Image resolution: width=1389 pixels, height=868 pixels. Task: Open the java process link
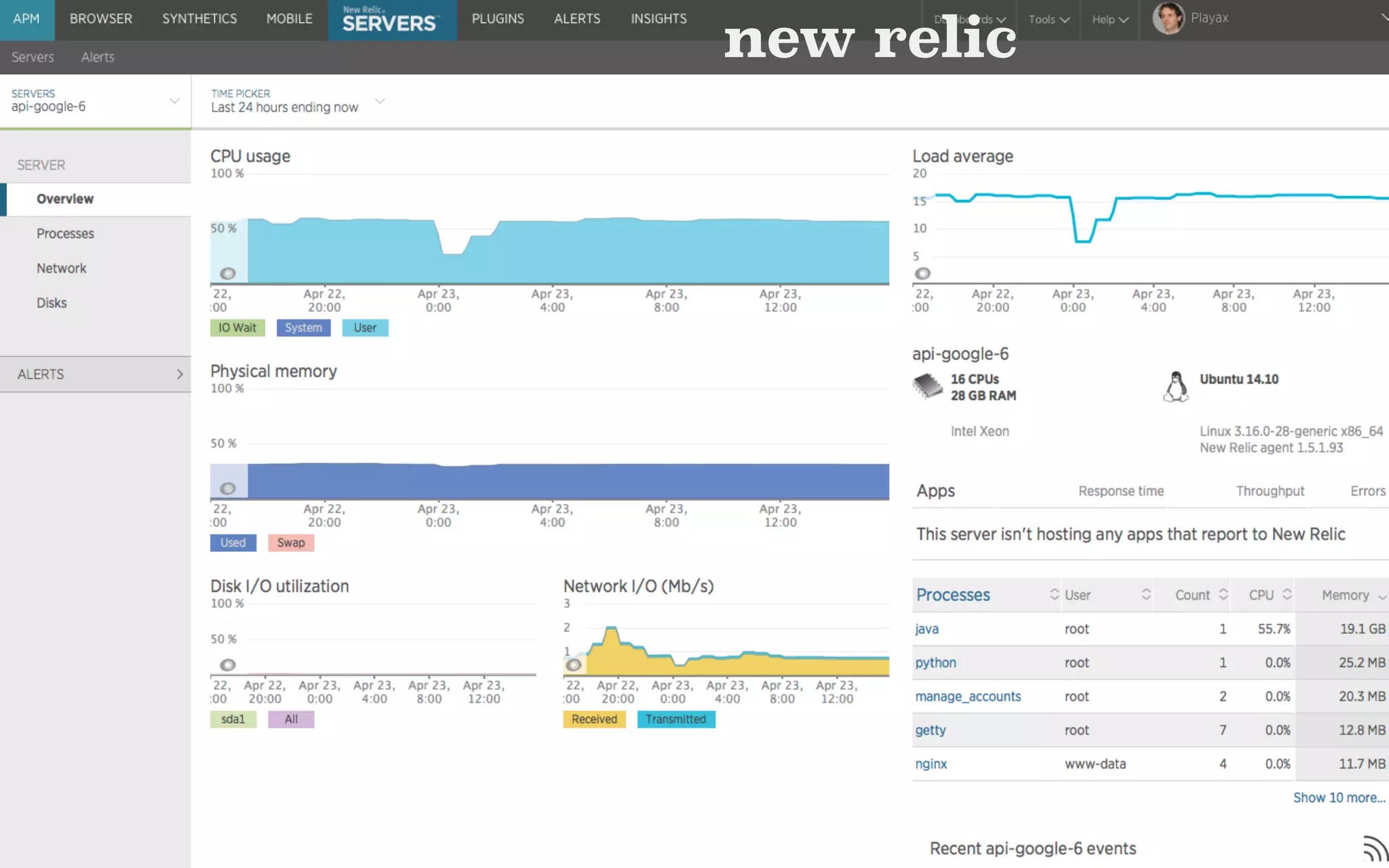pos(926,629)
